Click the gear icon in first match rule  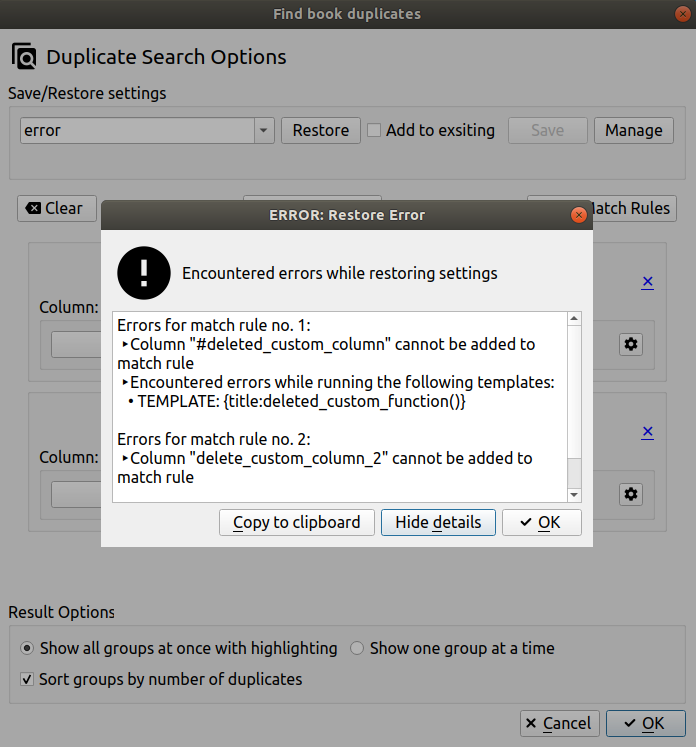tap(631, 344)
